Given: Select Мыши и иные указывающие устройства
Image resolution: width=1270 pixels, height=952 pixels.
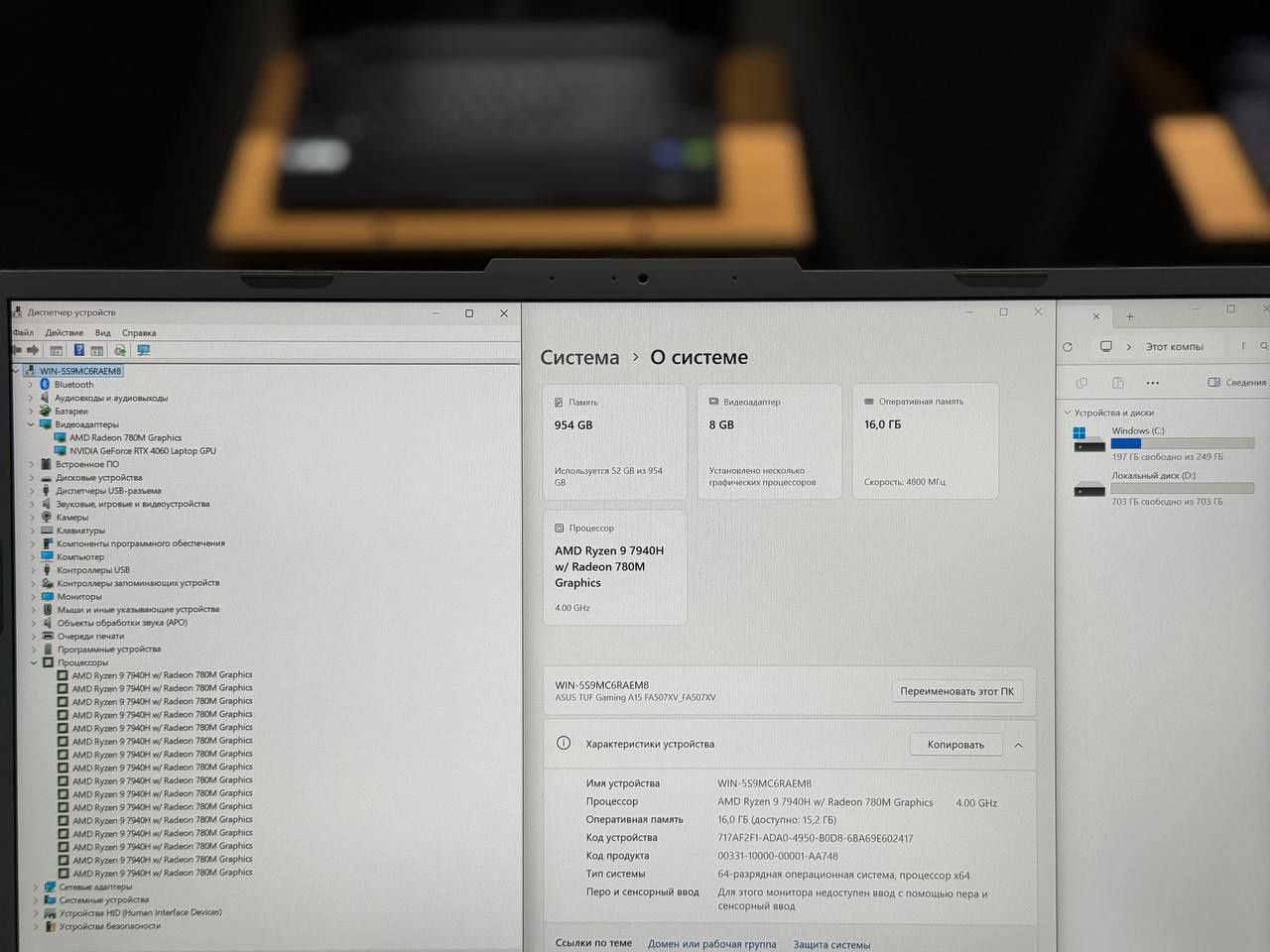Looking at the screenshot, I should pyautogui.click(x=138, y=609).
